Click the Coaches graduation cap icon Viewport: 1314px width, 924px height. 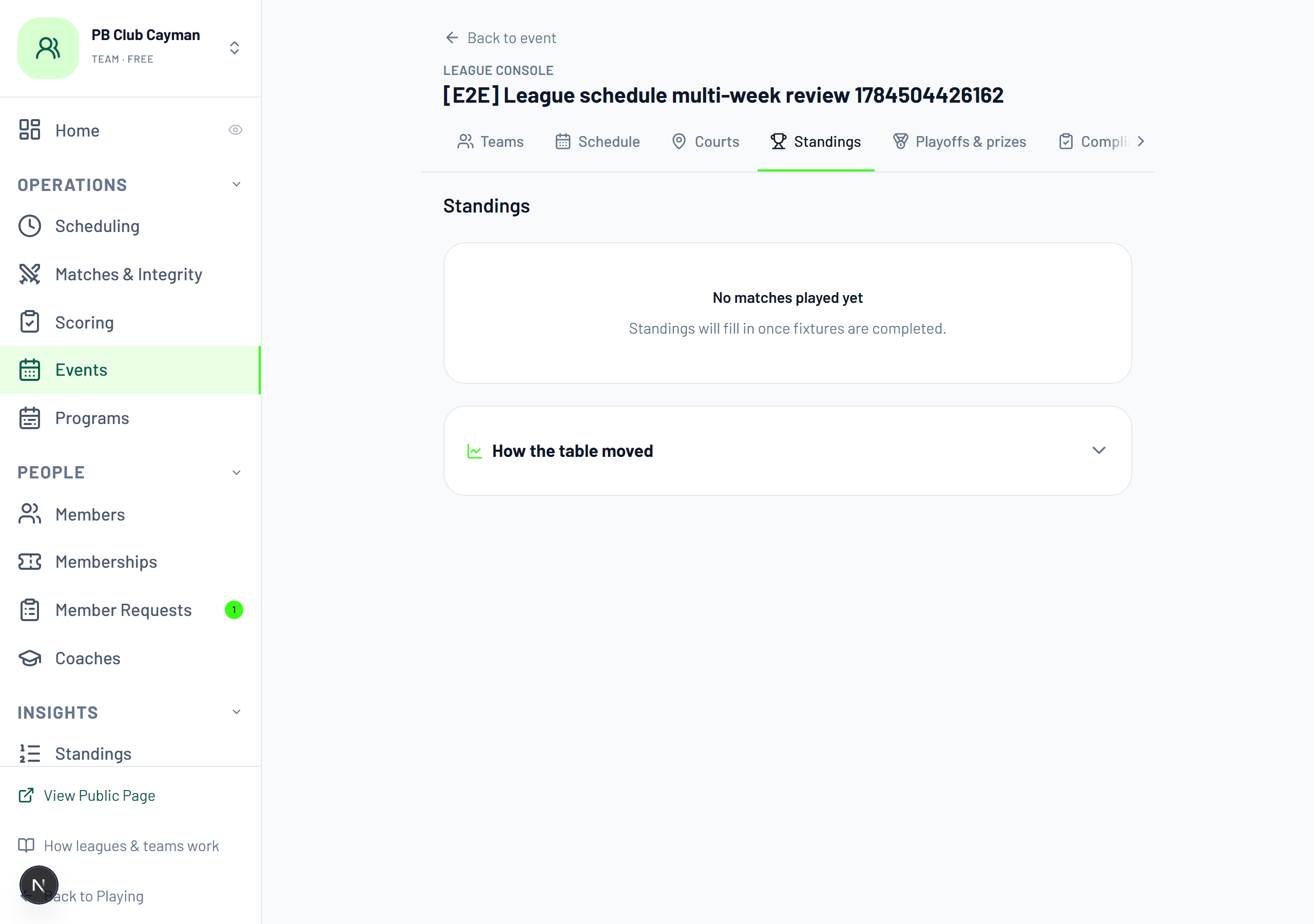pyautogui.click(x=30, y=659)
